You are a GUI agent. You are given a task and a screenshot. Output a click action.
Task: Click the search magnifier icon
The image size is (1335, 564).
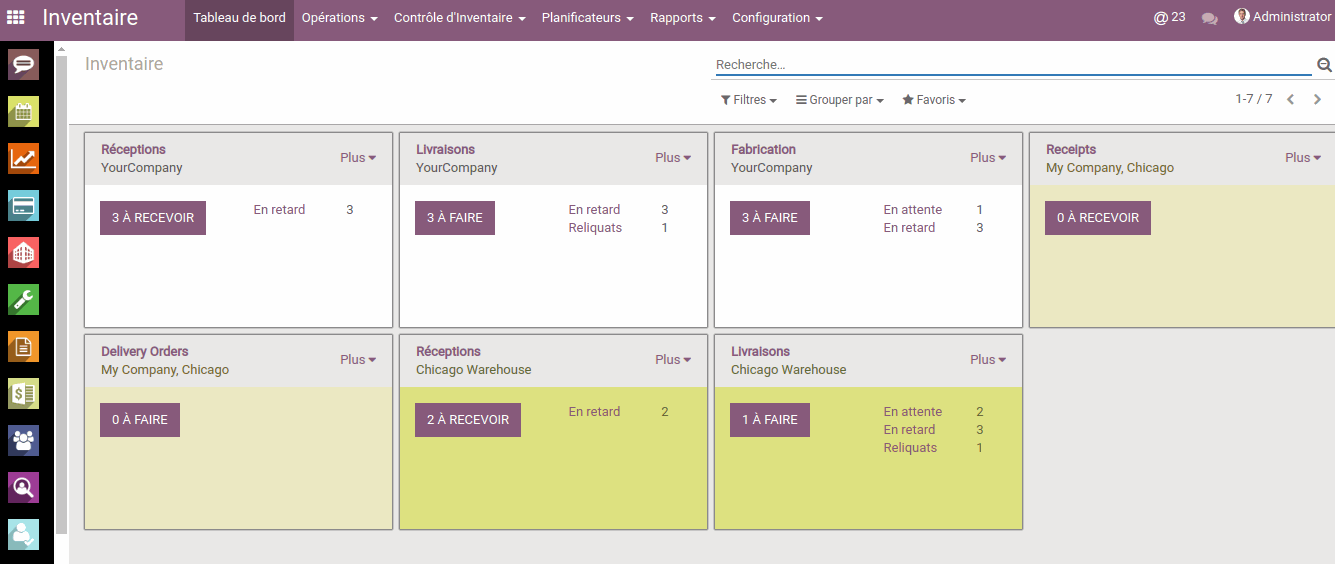[1324, 65]
